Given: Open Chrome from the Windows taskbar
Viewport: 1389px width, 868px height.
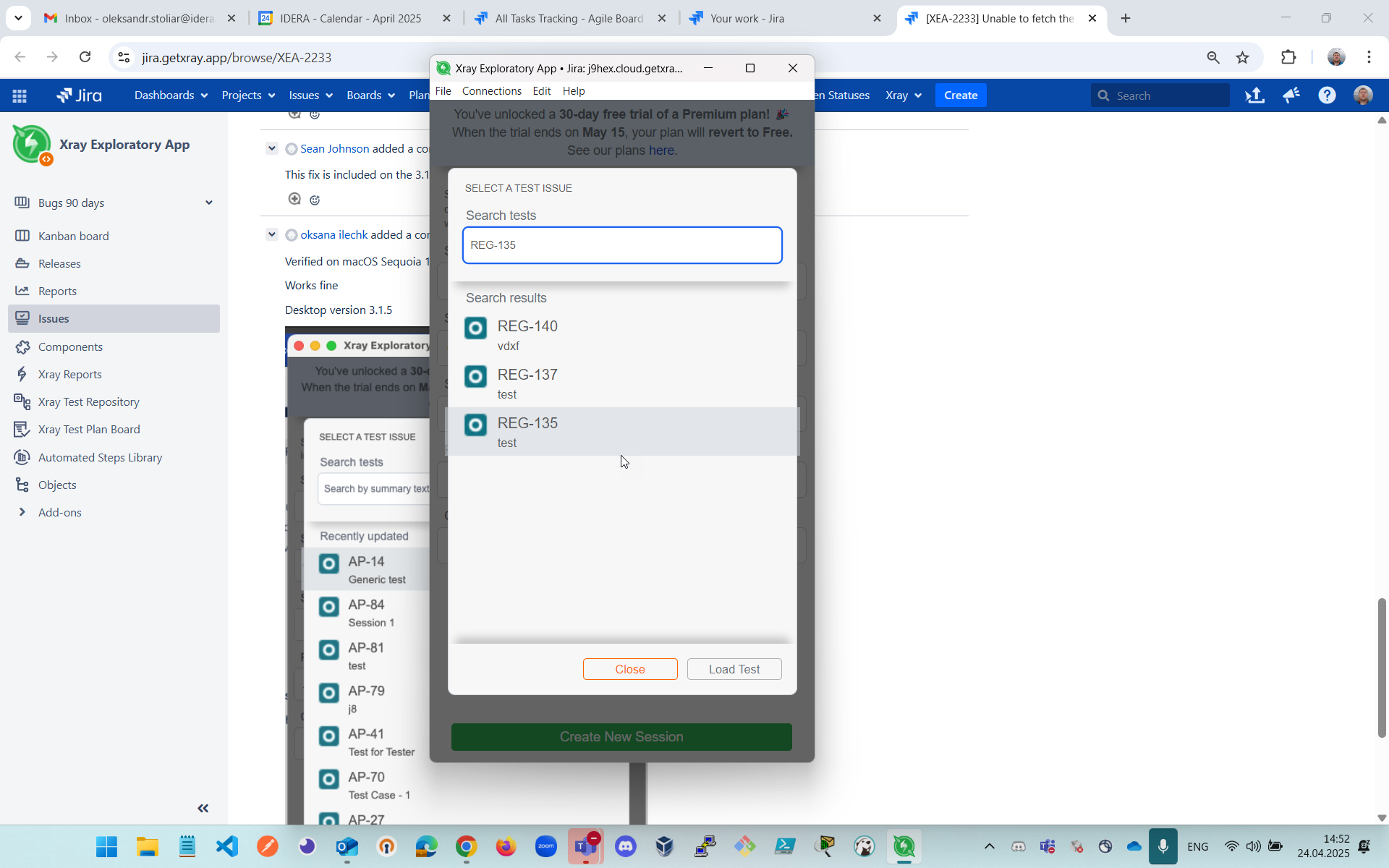Looking at the screenshot, I should 467,846.
